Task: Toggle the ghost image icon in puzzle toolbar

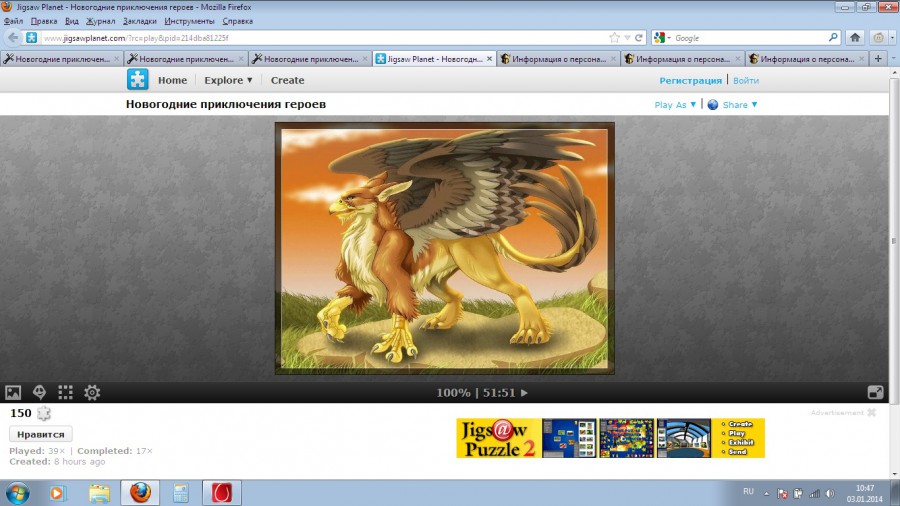Action: tap(39, 392)
